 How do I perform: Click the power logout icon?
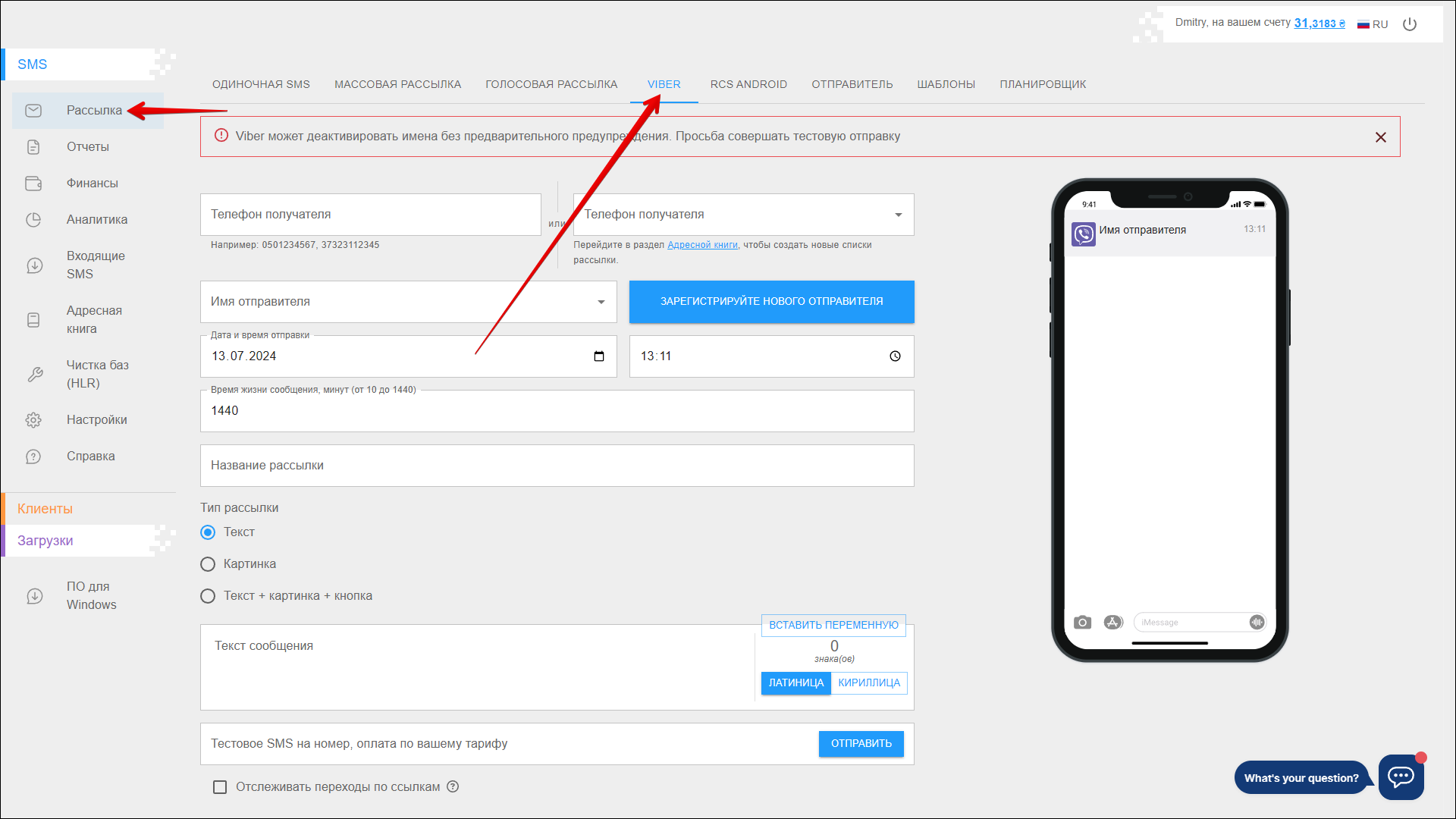[1410, 24]
